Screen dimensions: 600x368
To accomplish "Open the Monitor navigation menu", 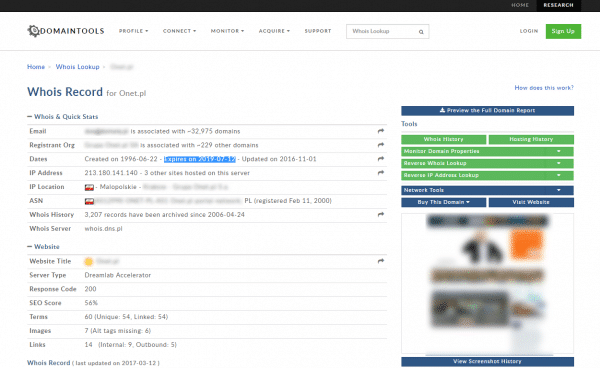I will click(227, 31).
